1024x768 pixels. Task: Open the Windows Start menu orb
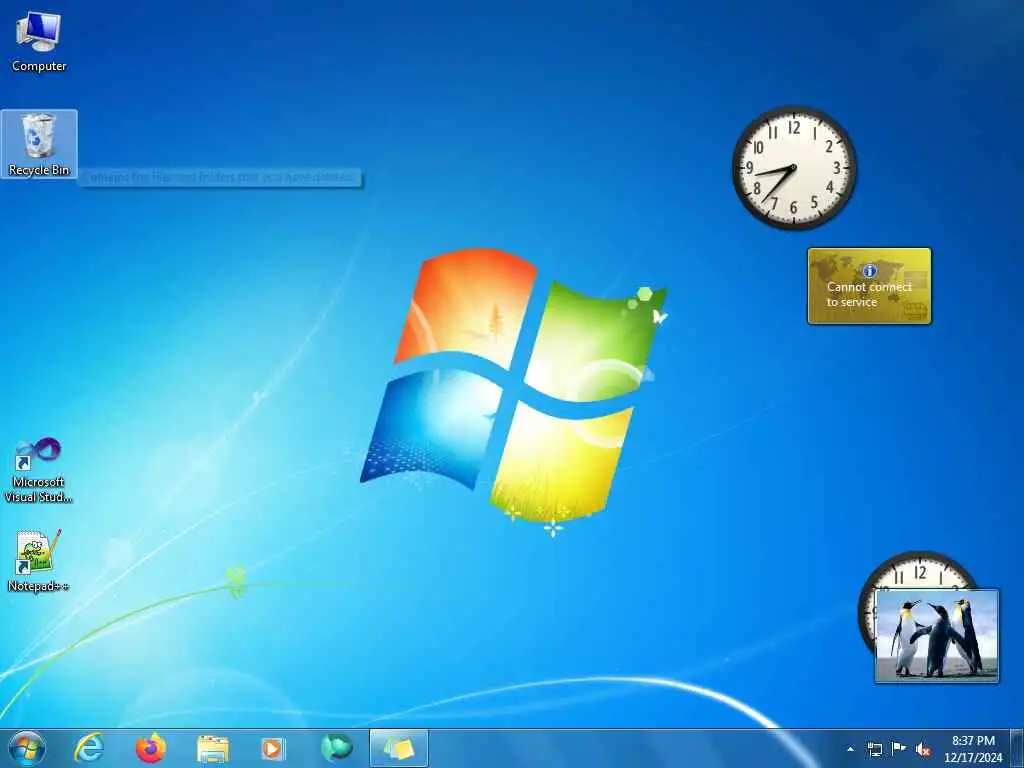[27, 748]
